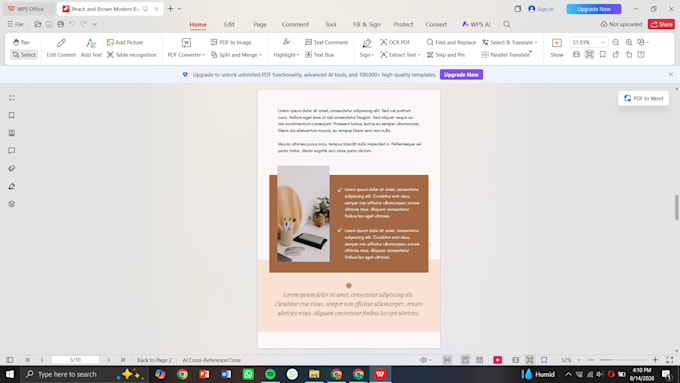The image size is (680, 383).
Task: Expand the Highlight dropdown
Action: 286,48
